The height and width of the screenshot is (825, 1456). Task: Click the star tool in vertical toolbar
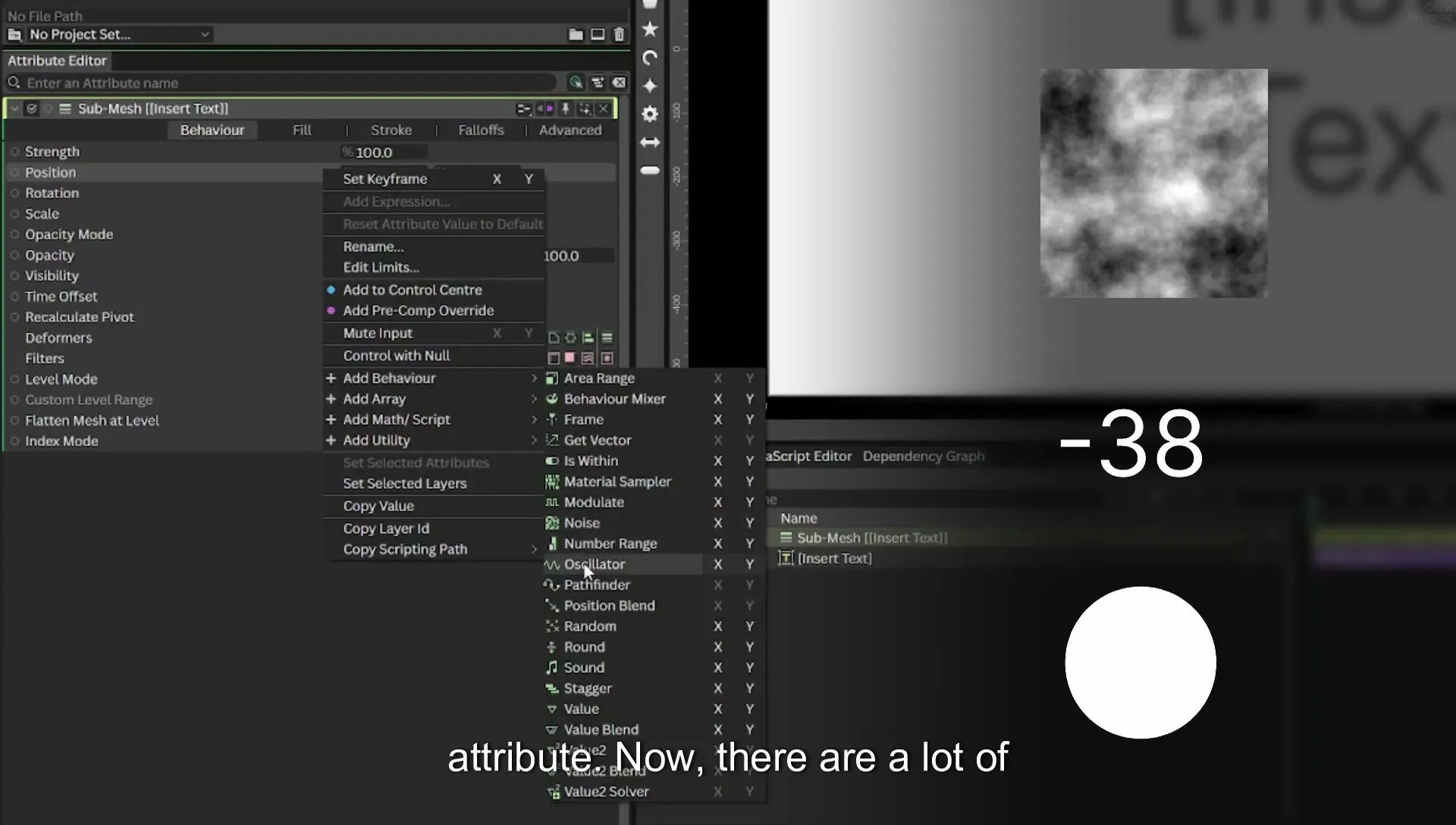point(650,29)
